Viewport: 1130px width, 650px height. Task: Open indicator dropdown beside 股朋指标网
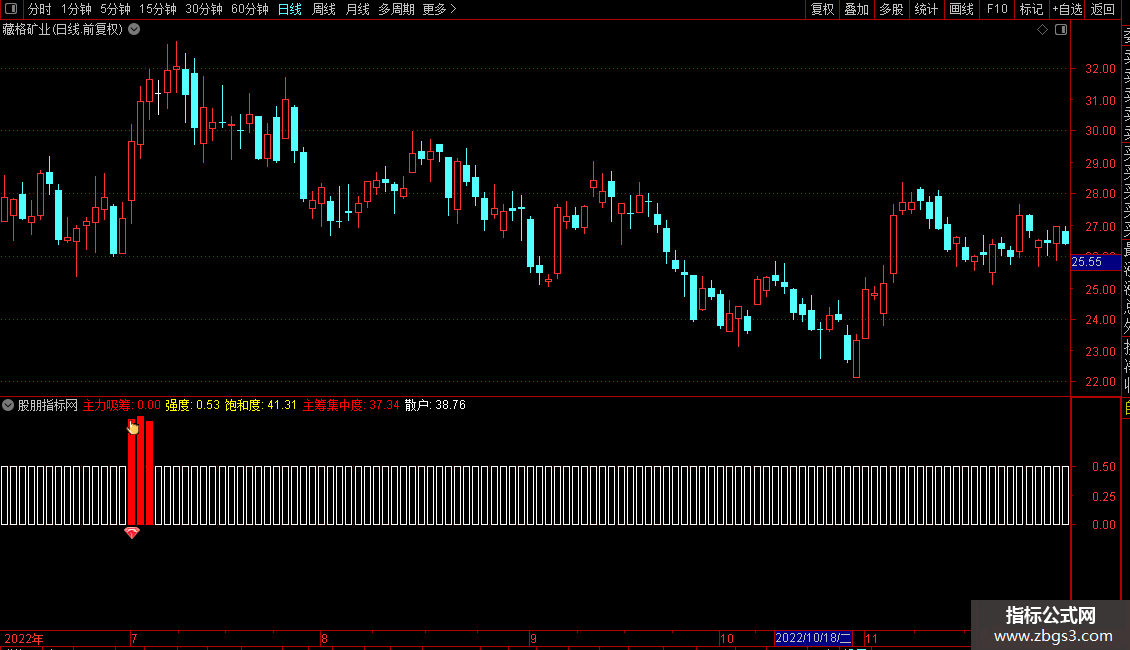pyautogui.click(x=8, y=405)
